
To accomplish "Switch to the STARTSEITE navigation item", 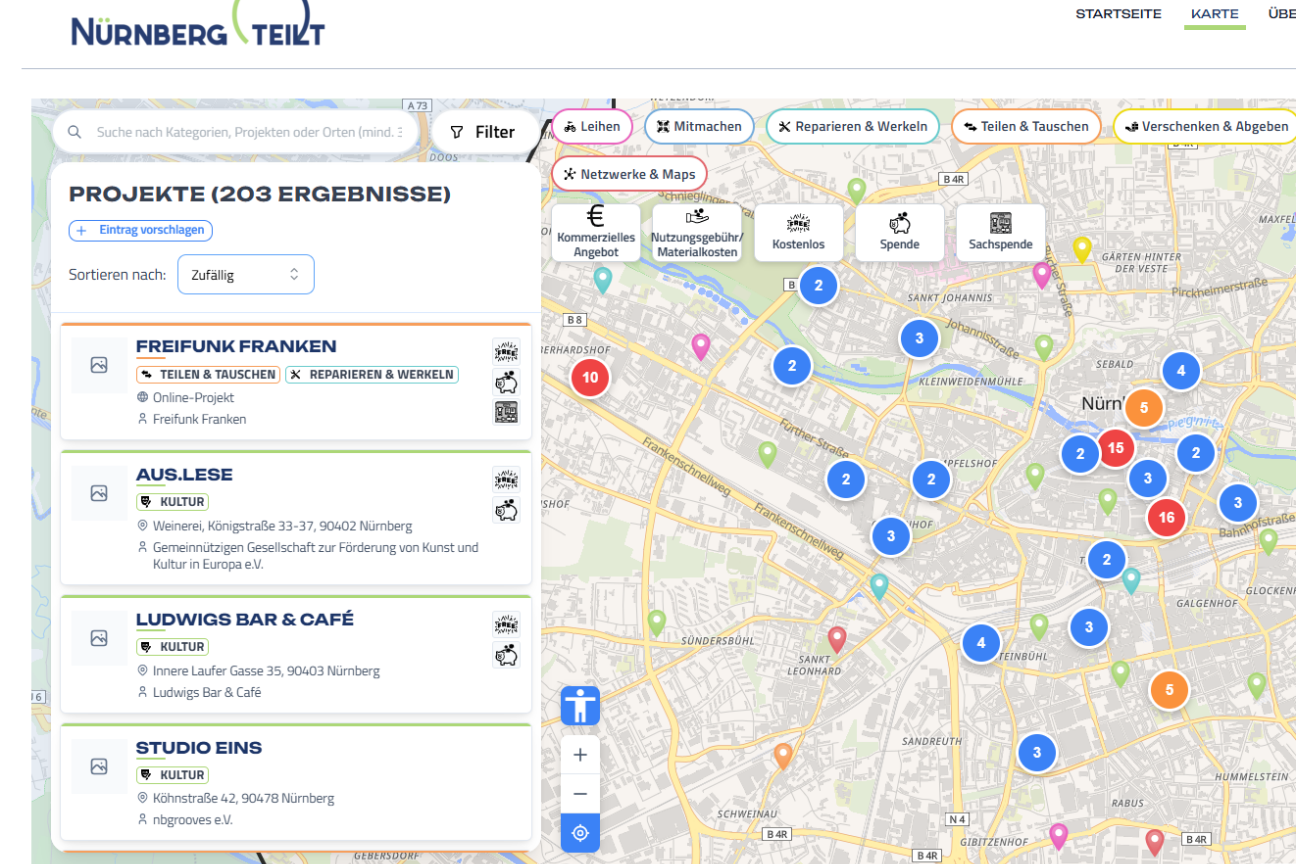I will pos(1118,14).
